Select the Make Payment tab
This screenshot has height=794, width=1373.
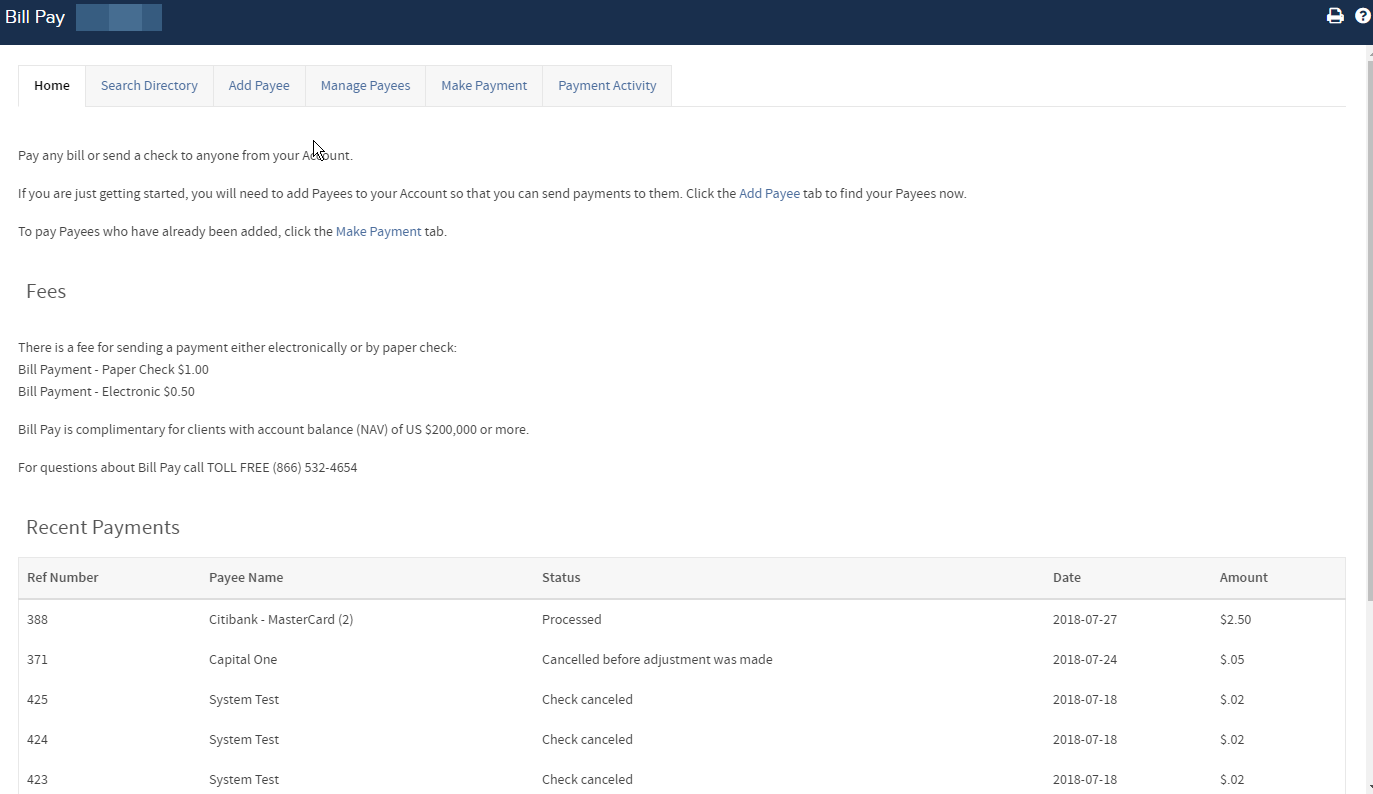(x=484, y=86)
